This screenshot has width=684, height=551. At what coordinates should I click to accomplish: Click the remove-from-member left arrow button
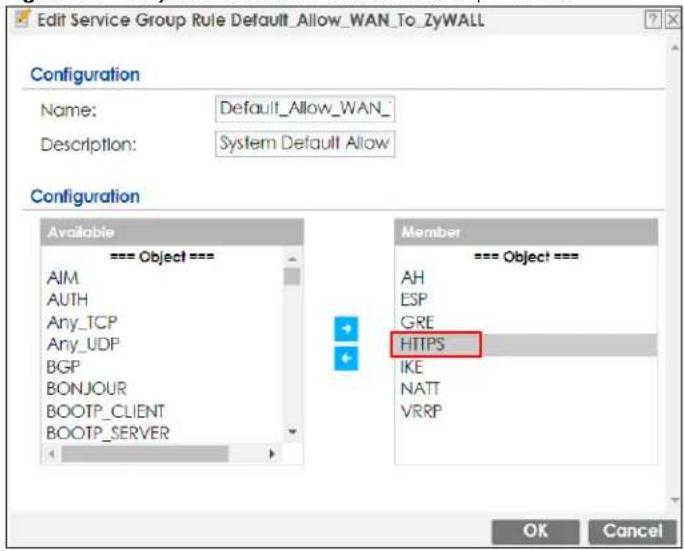pyautogui.click(x=346, y=358)
